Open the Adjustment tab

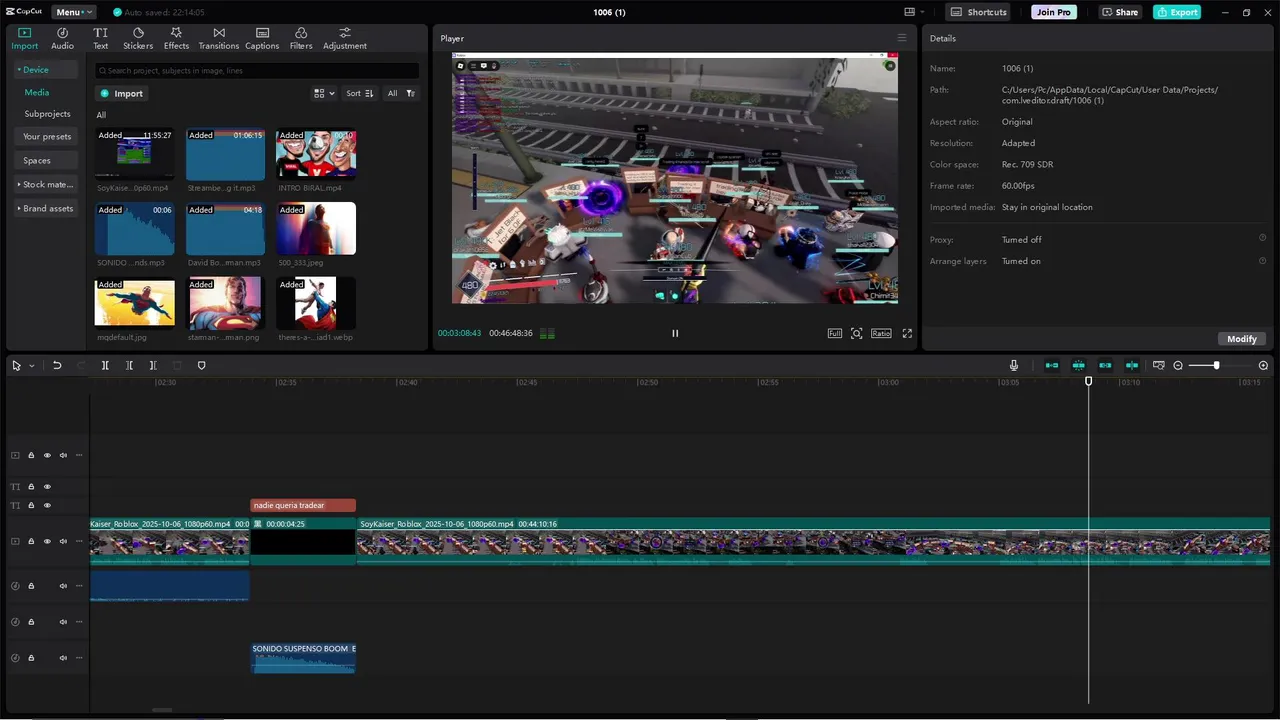coord(345,39)
